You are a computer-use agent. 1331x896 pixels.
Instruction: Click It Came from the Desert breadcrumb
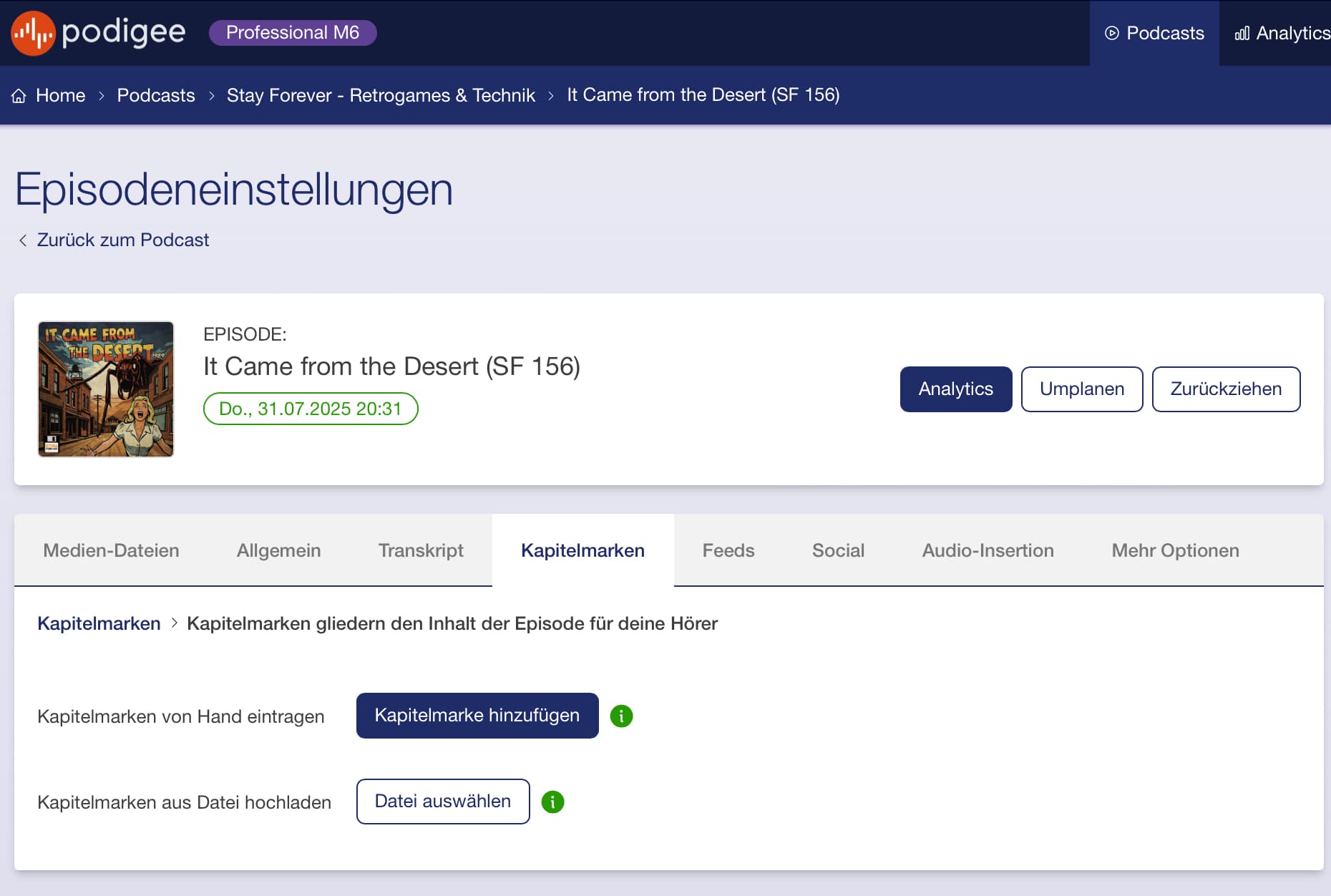pos(703,95)
